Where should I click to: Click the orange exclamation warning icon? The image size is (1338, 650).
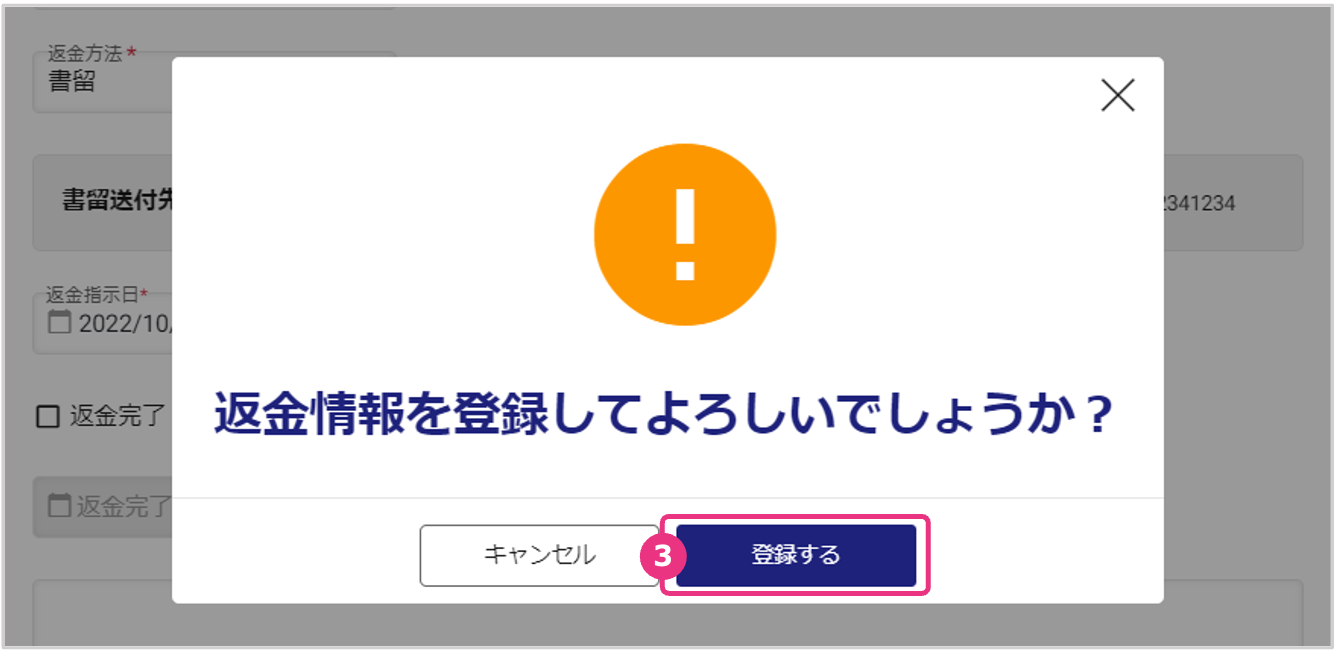point(685,234)
